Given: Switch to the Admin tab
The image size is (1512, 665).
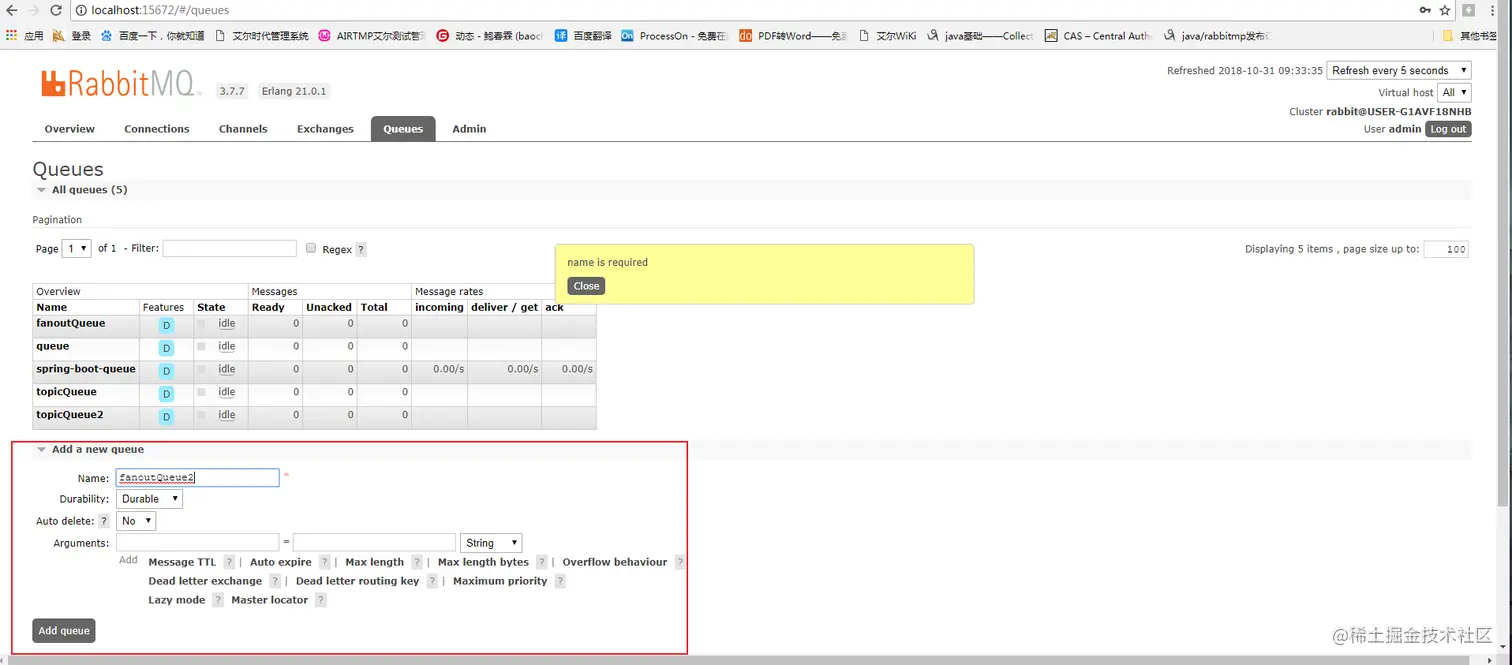Looking at the screenshot, I should tap(469, 129).
